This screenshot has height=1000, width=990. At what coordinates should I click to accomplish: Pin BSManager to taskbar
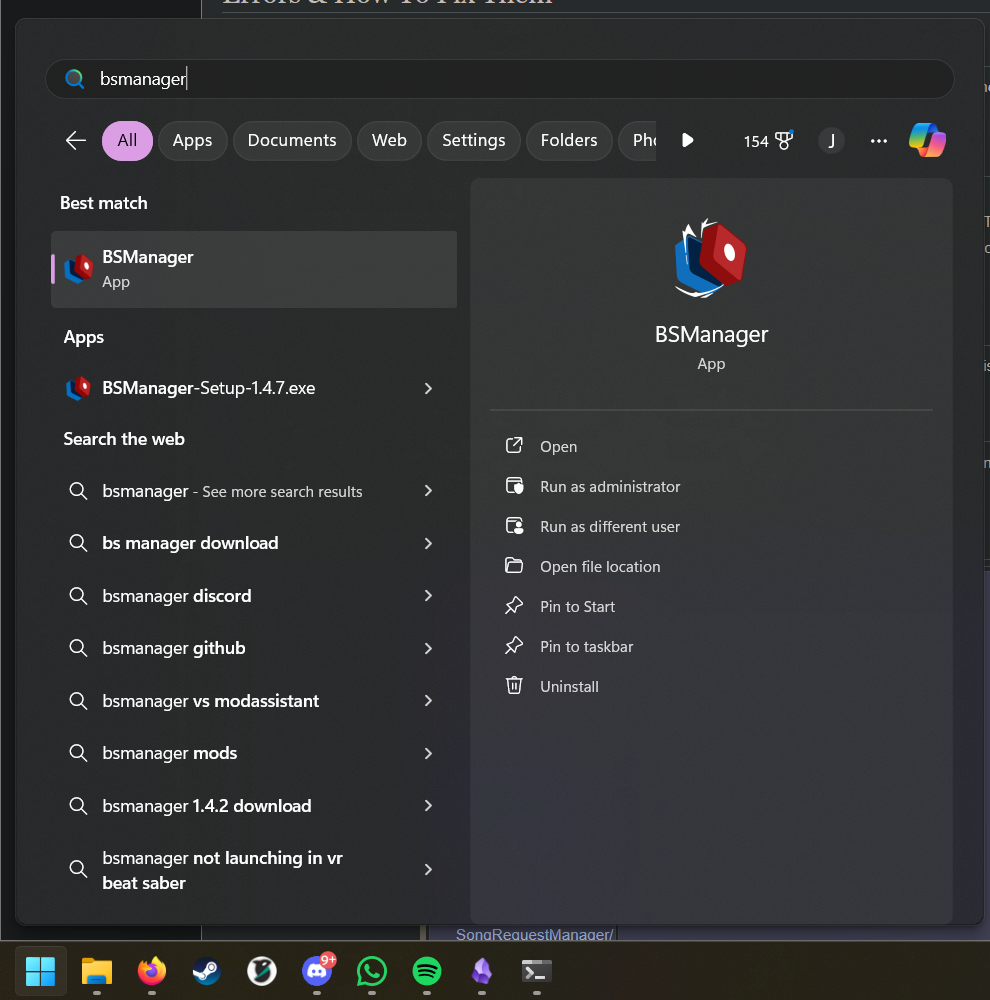586,647
